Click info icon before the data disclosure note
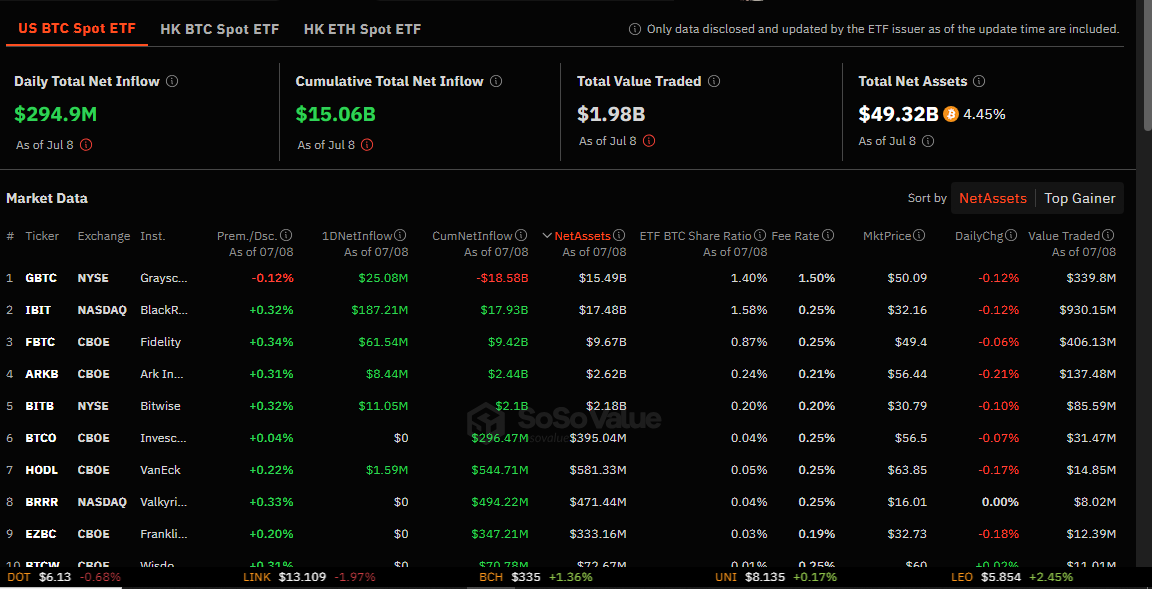1153x590 pixels. click(635, 29)
